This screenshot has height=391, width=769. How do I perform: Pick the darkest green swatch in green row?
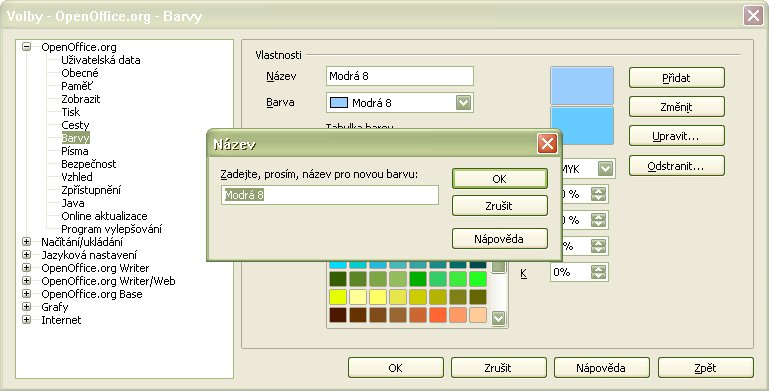(338, 279)
